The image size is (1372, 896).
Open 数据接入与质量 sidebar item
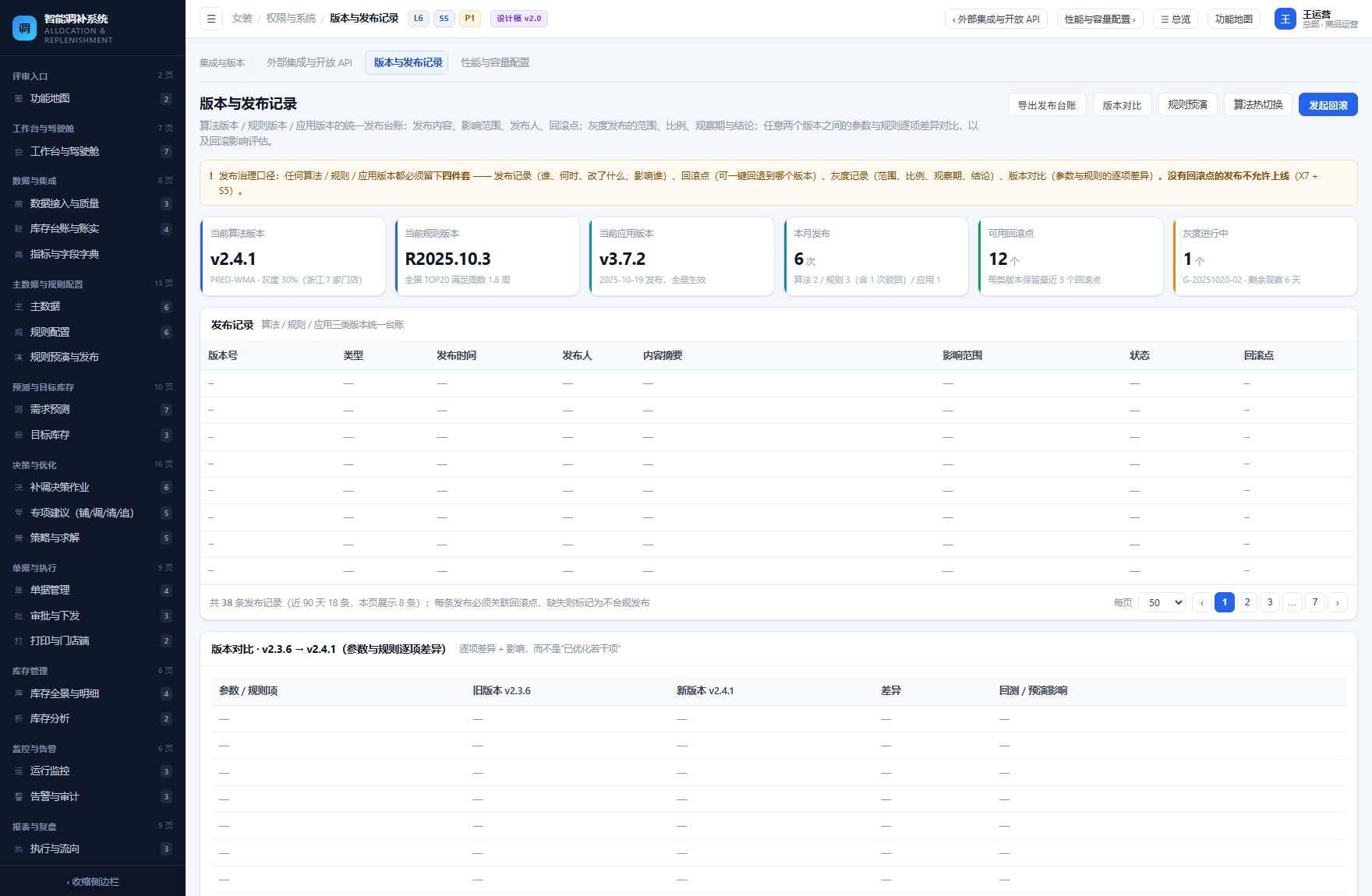point(93,204)
